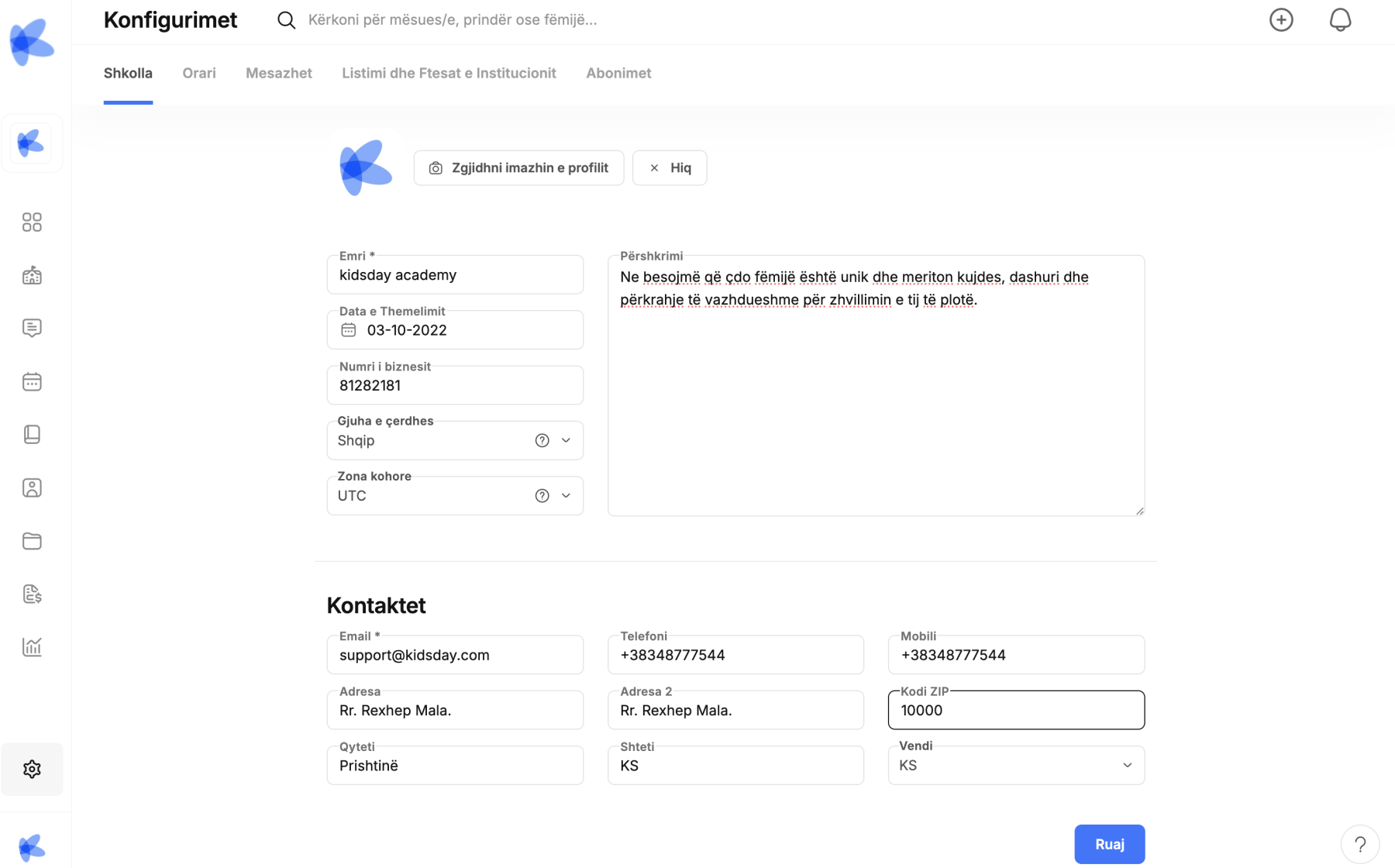Image resolution: width=1395 pixels, height=868 pixels.
Task: Open the messages chat icon in sidebar
Action: click(32, 328)
